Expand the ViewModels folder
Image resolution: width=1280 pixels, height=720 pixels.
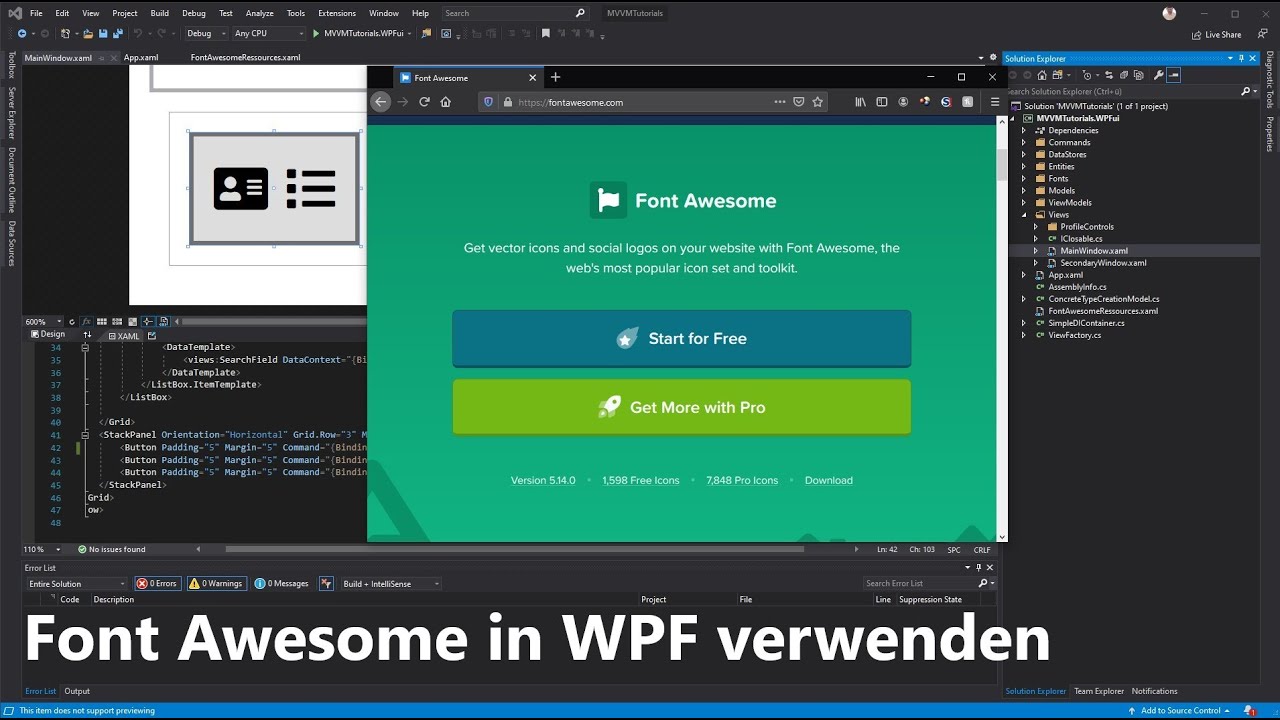coord(1023,202)
